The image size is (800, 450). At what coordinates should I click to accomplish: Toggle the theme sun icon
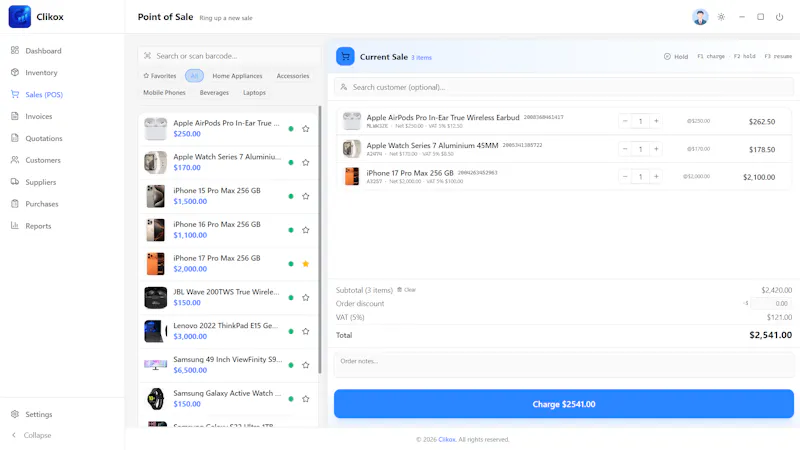click(x=721, y=17)
